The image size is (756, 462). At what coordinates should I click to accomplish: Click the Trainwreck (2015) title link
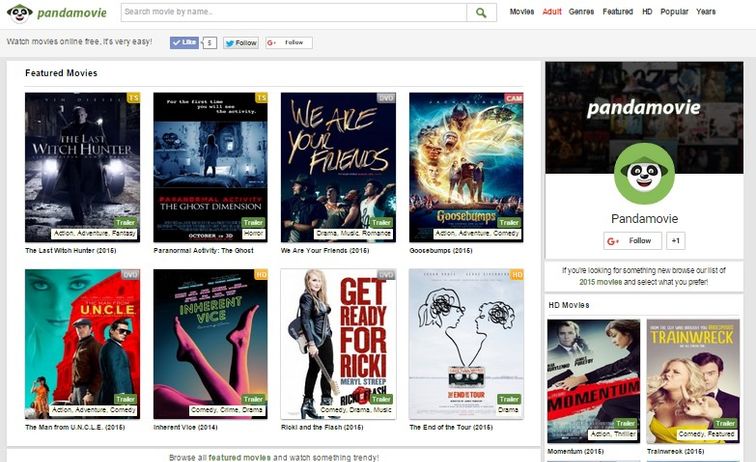[675, 451]
